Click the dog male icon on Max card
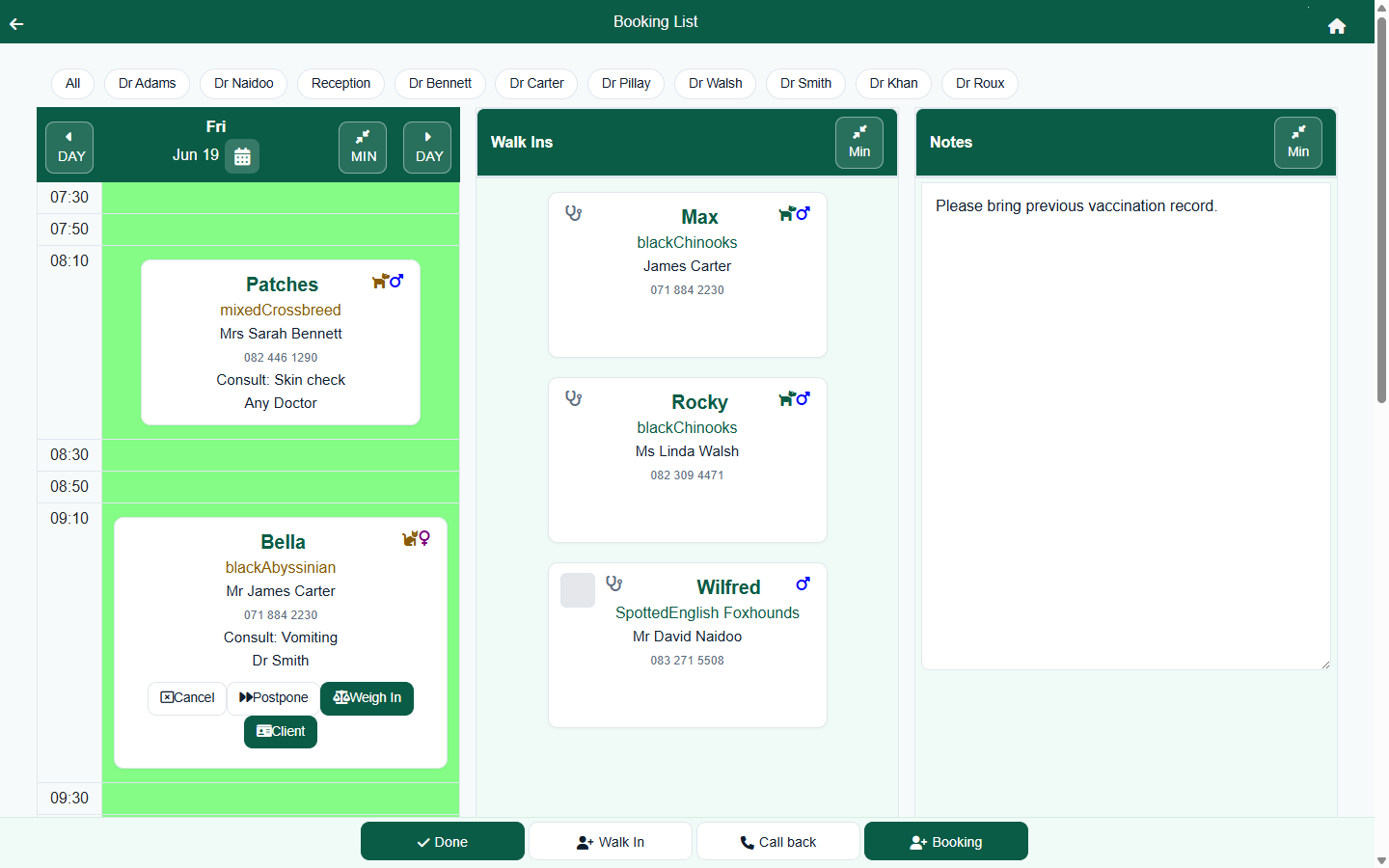Image resolution: width=1389 pixels, height=868 pixels. (x=794, y=213)
